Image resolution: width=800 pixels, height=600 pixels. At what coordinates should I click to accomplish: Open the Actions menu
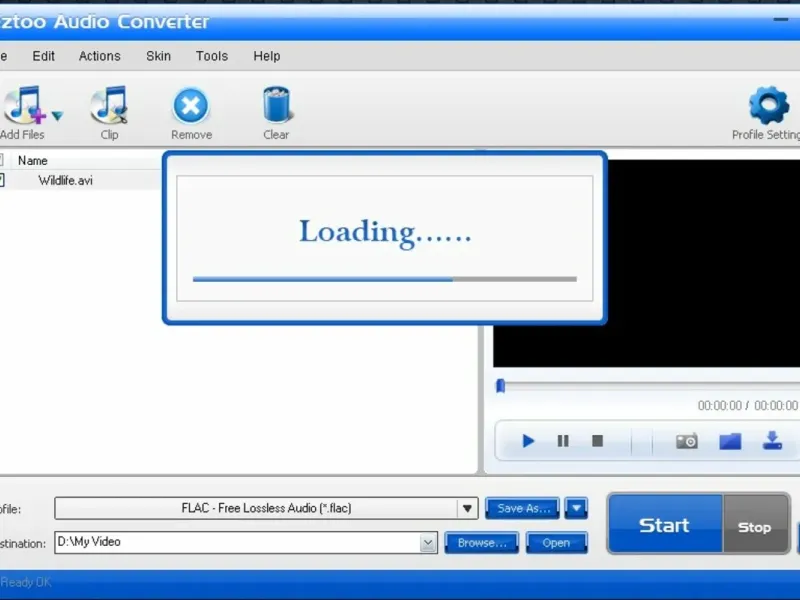point(99,56)
